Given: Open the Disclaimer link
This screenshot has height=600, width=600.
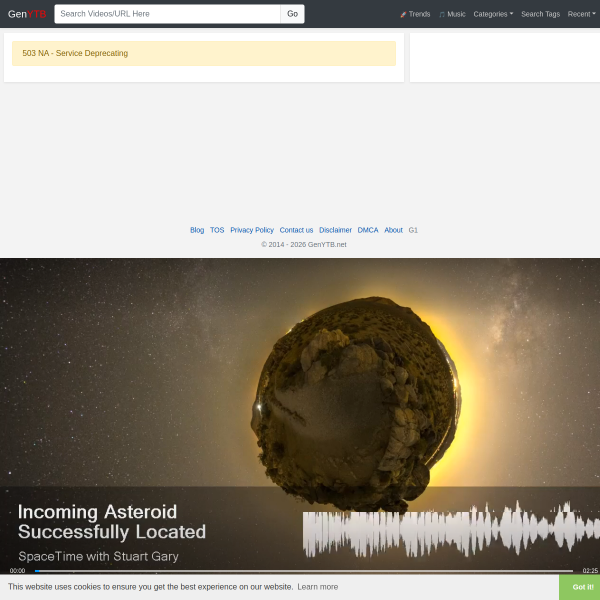Looking at the screenshot, I should coord(335,230).
